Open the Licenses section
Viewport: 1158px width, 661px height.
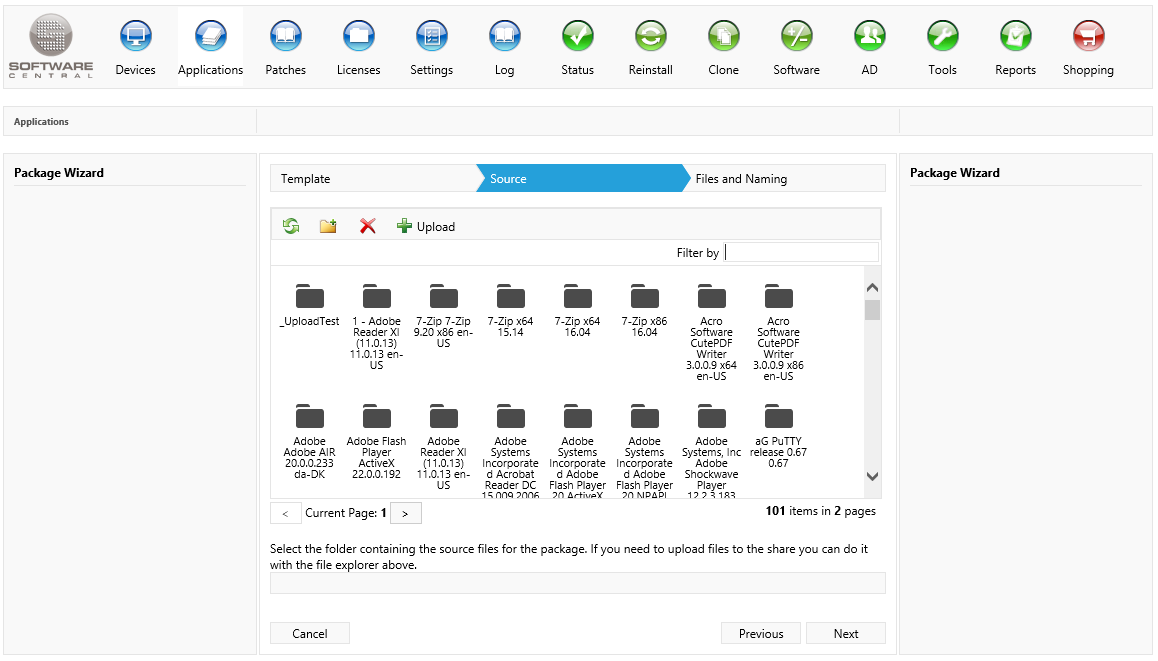(358, 48)
